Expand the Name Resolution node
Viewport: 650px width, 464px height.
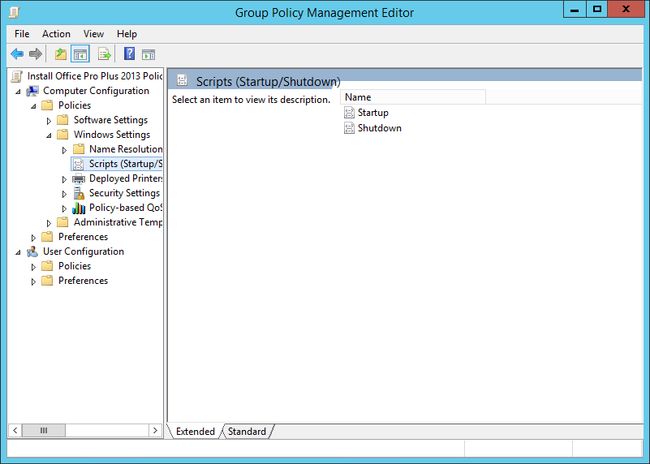(x=64, y=150)
